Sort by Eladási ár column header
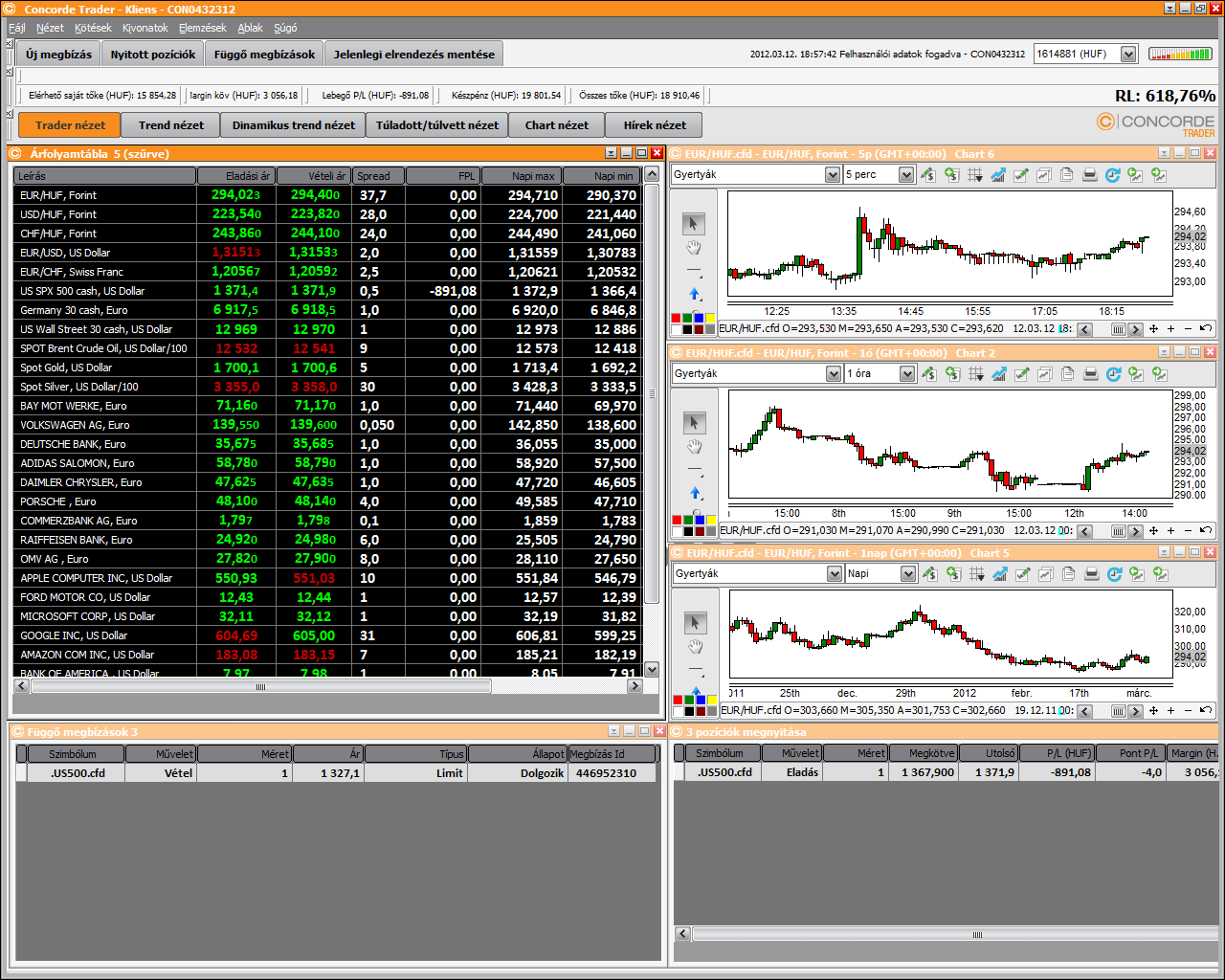 [236, 176]
